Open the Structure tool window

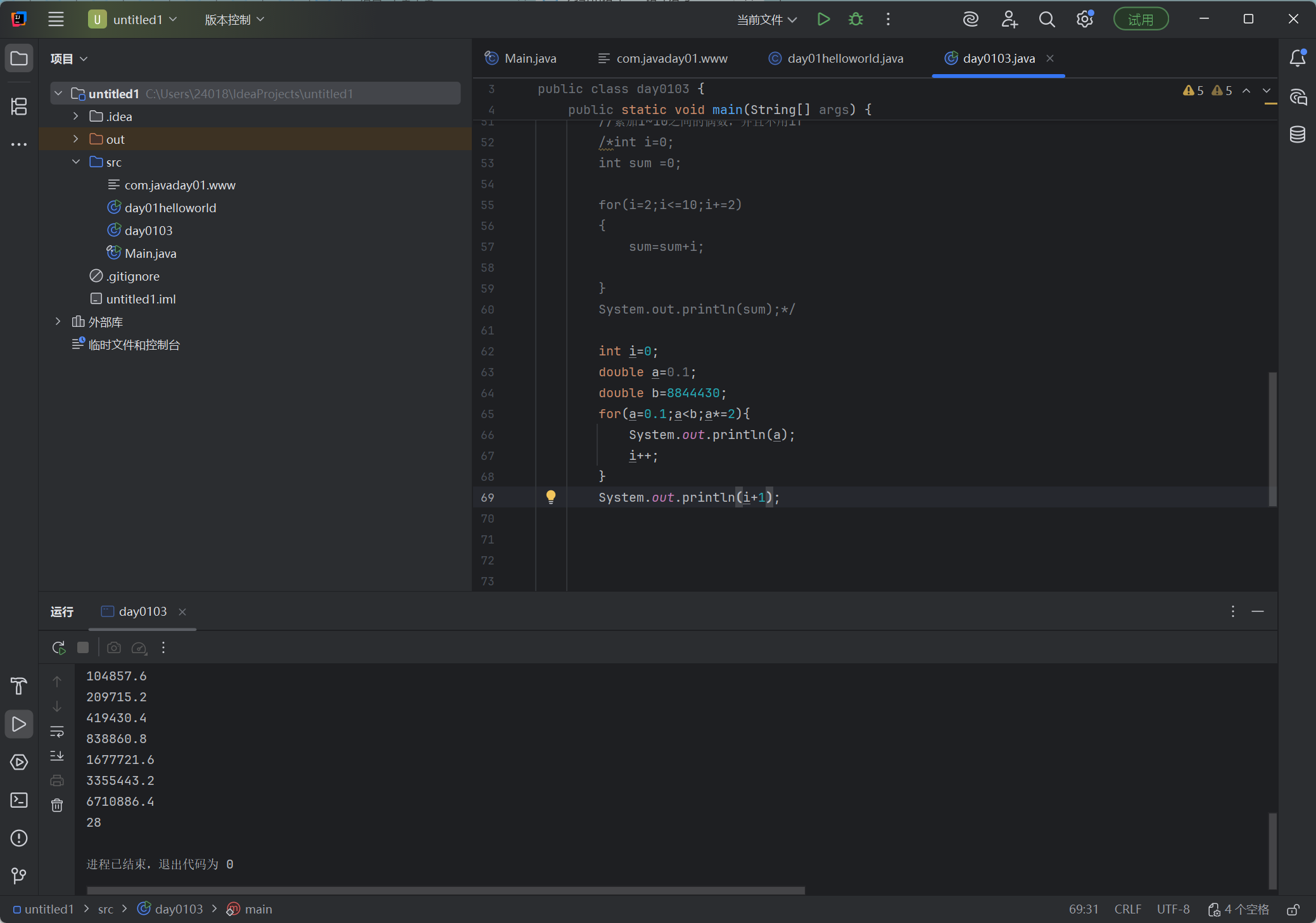click(19, 106)
